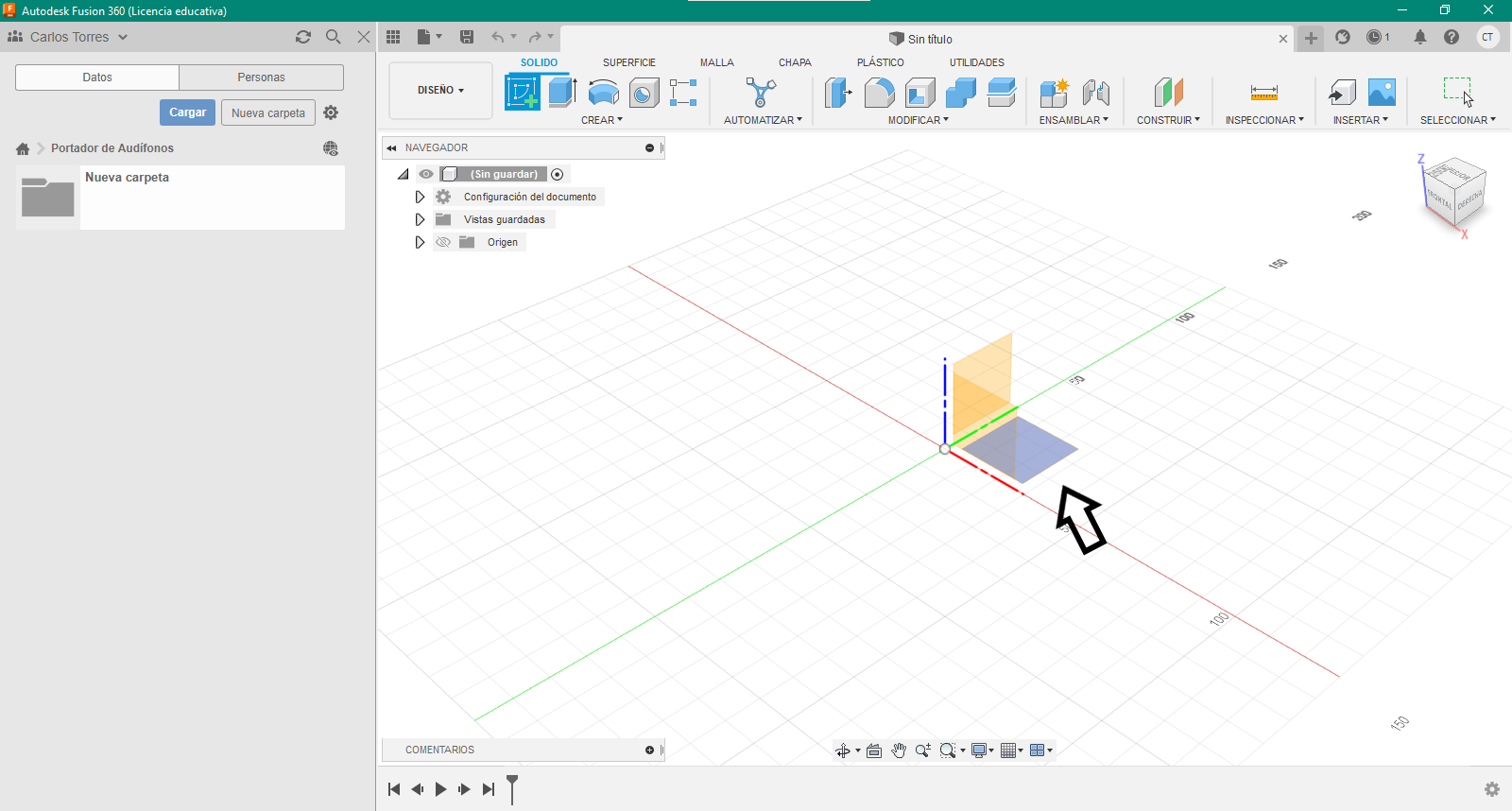Click the Insert Derive icon
Image resolution: width=1512 pixels, height=811 pixels.
1342,93
